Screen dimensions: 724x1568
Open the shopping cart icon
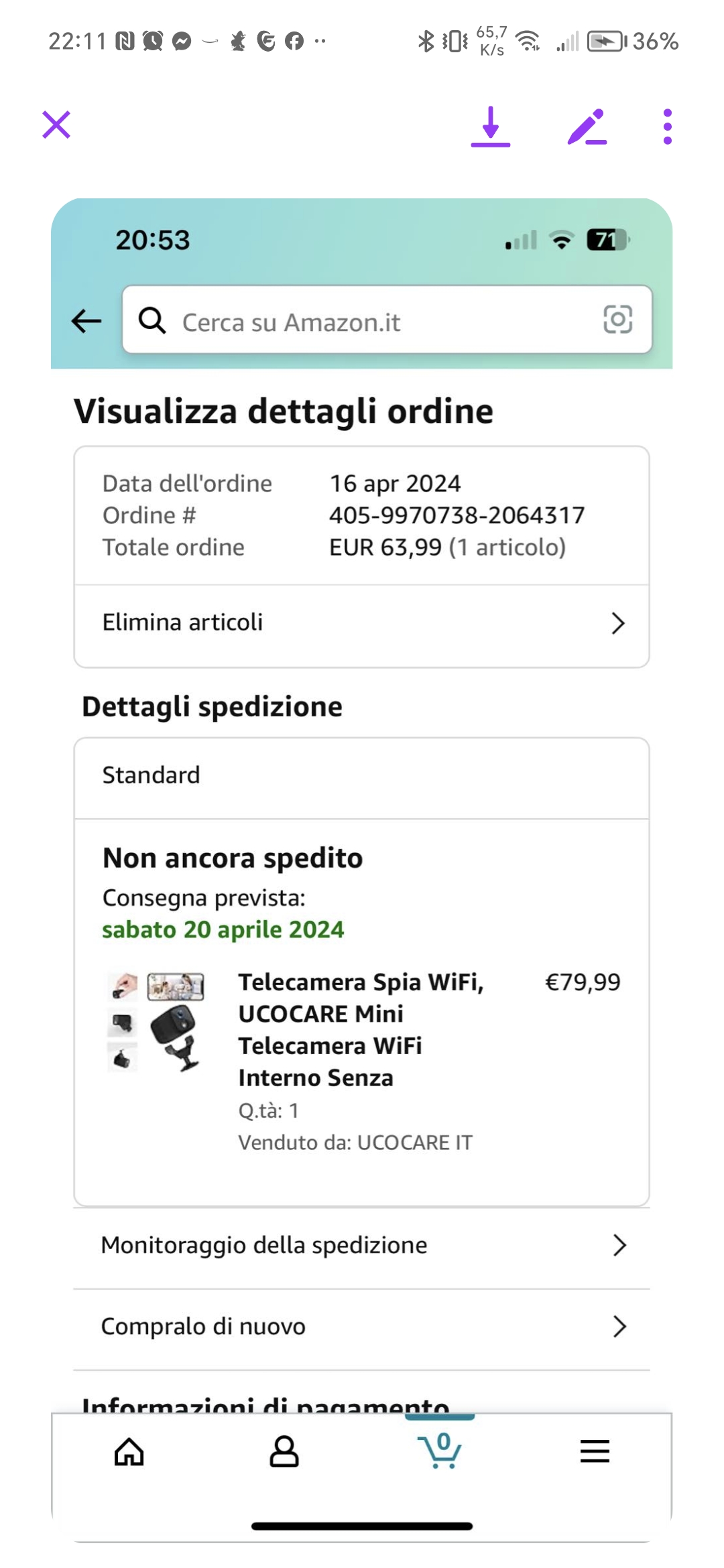pos(440,1451)
